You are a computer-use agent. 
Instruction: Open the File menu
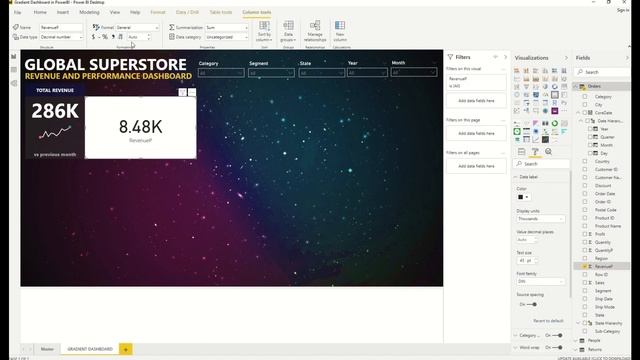[18, 12]
